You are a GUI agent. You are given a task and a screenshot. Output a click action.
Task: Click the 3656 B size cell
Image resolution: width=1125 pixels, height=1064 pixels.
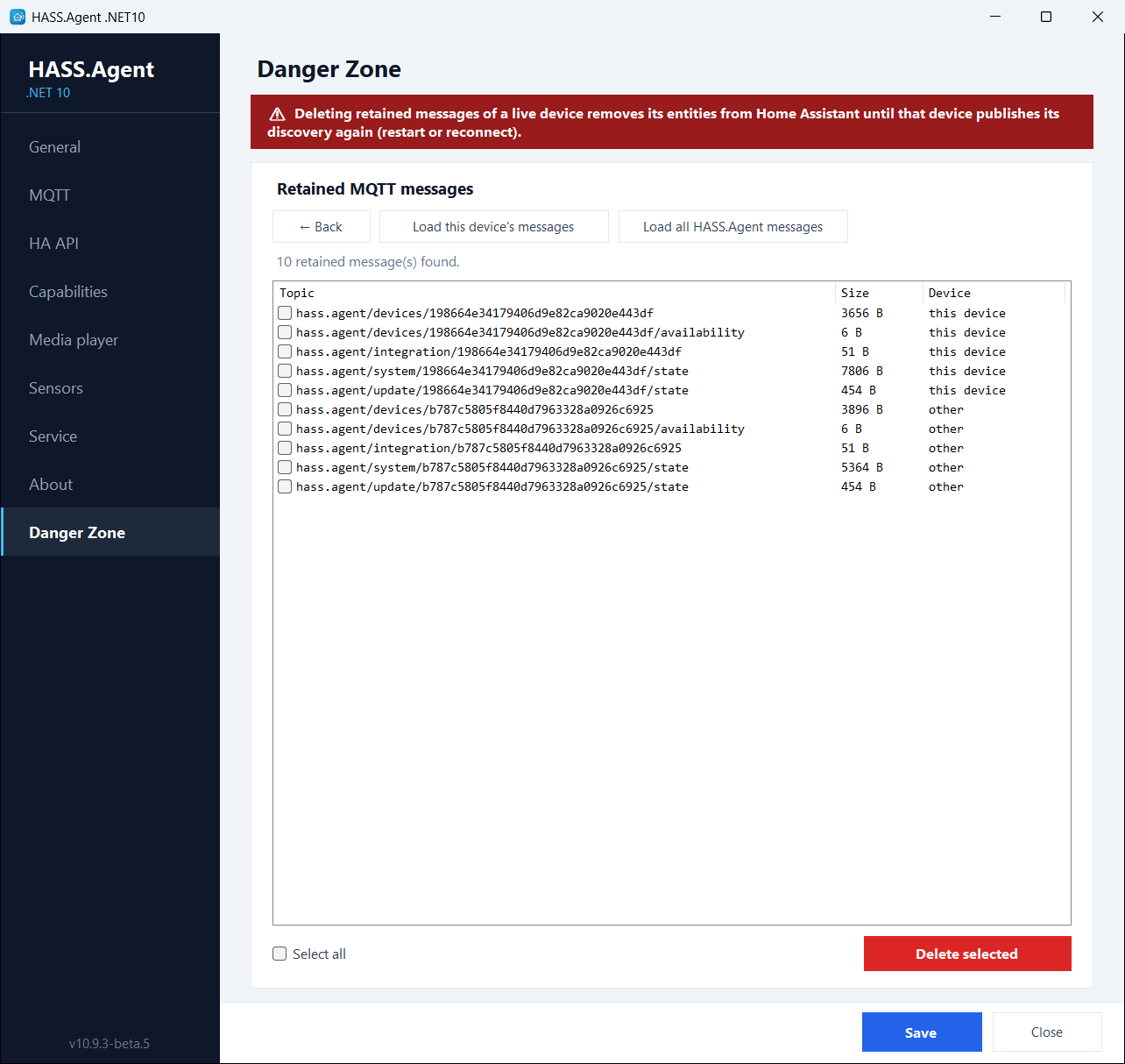point(862,313)
